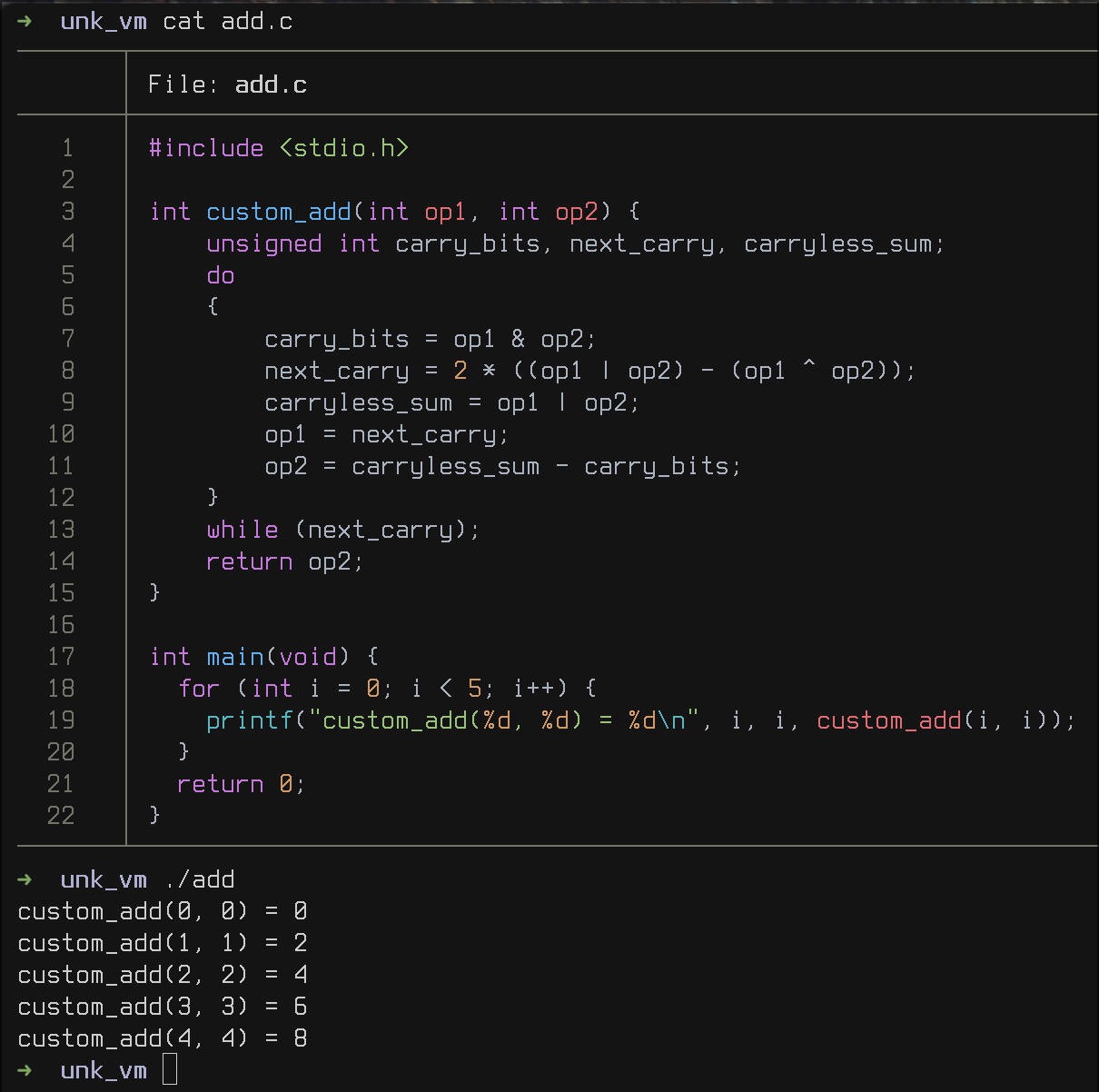Viewport: 1099px width, 1092px height.
Task: Click the return op2 statement
Action: [x=283, y=561]
